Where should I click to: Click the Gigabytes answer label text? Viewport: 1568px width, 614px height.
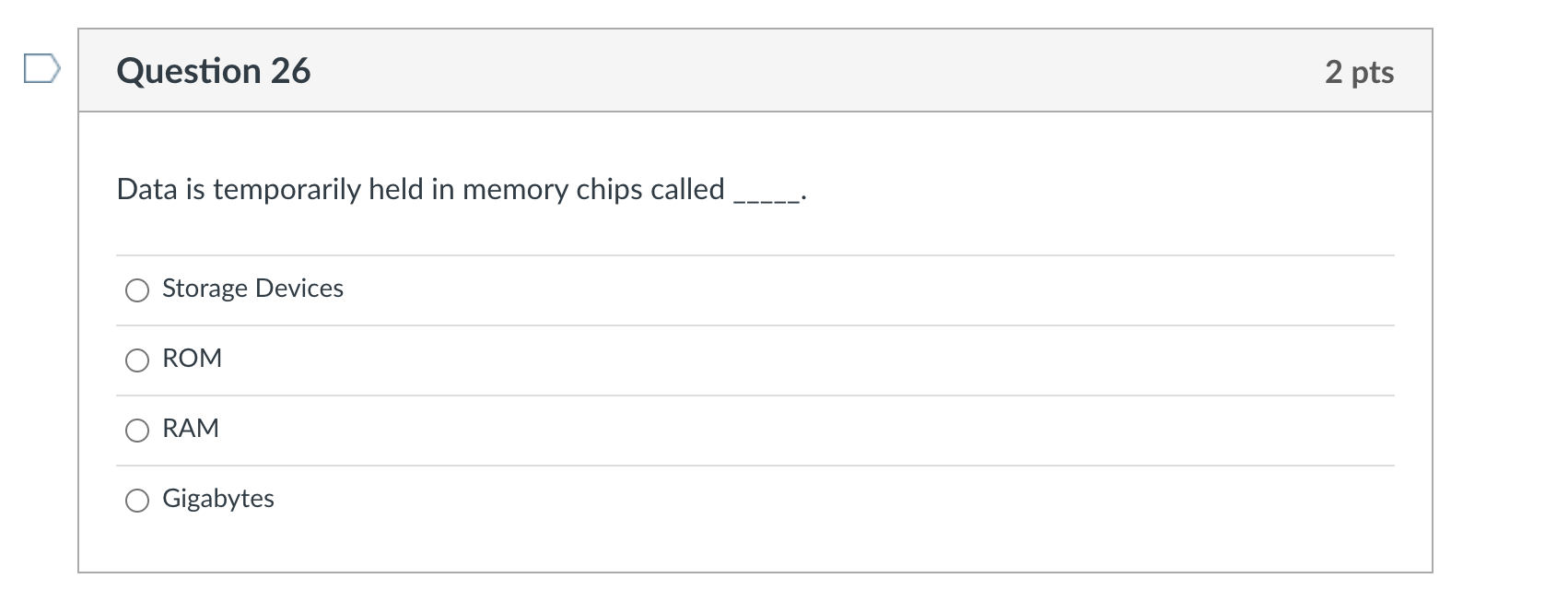click(x=217, y=498)
